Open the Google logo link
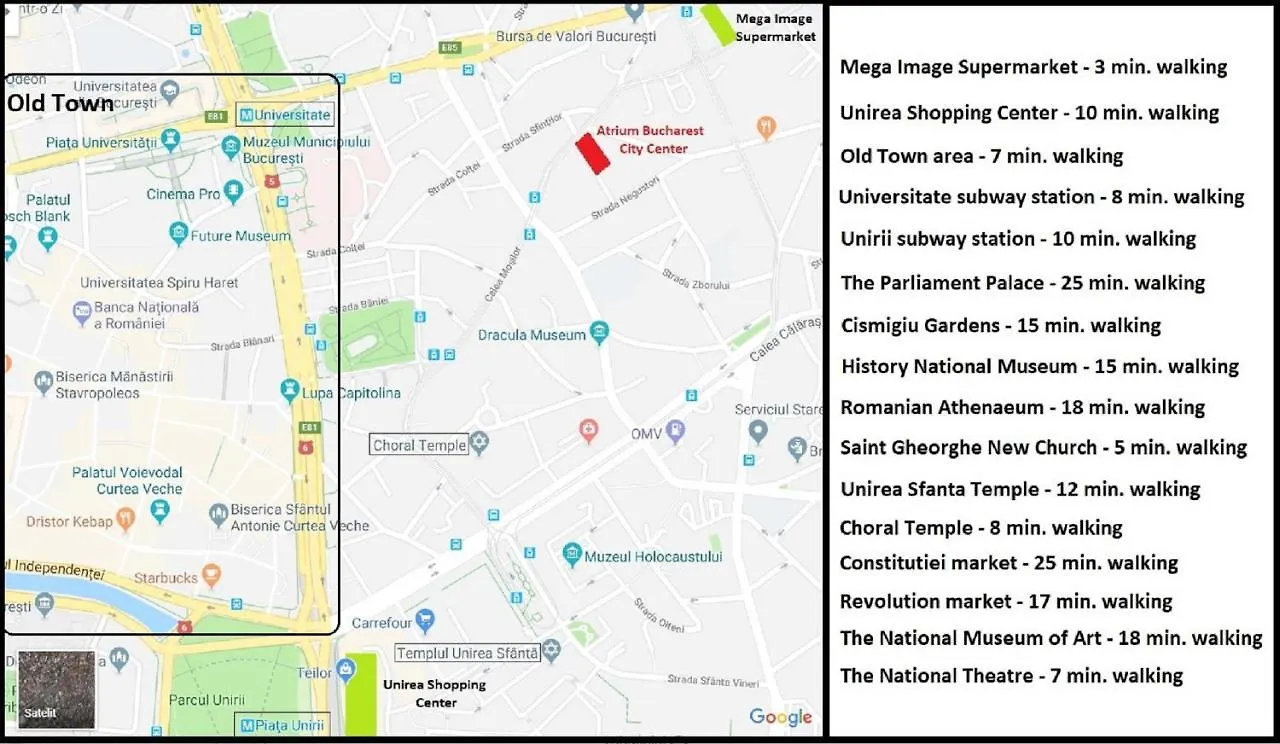The width and height of the screenshot is (1280, 744). click(x=781, y=717)
